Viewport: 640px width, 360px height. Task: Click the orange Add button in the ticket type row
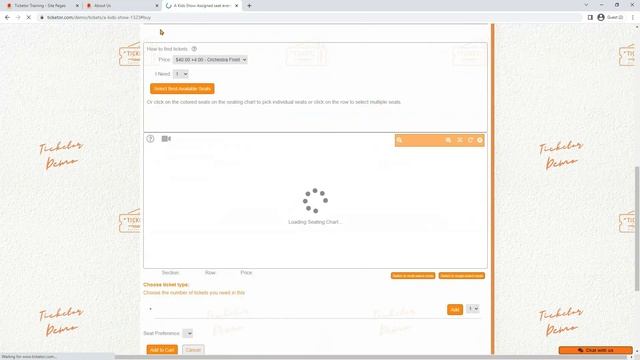pyautogui.click(x=455, y=309)
